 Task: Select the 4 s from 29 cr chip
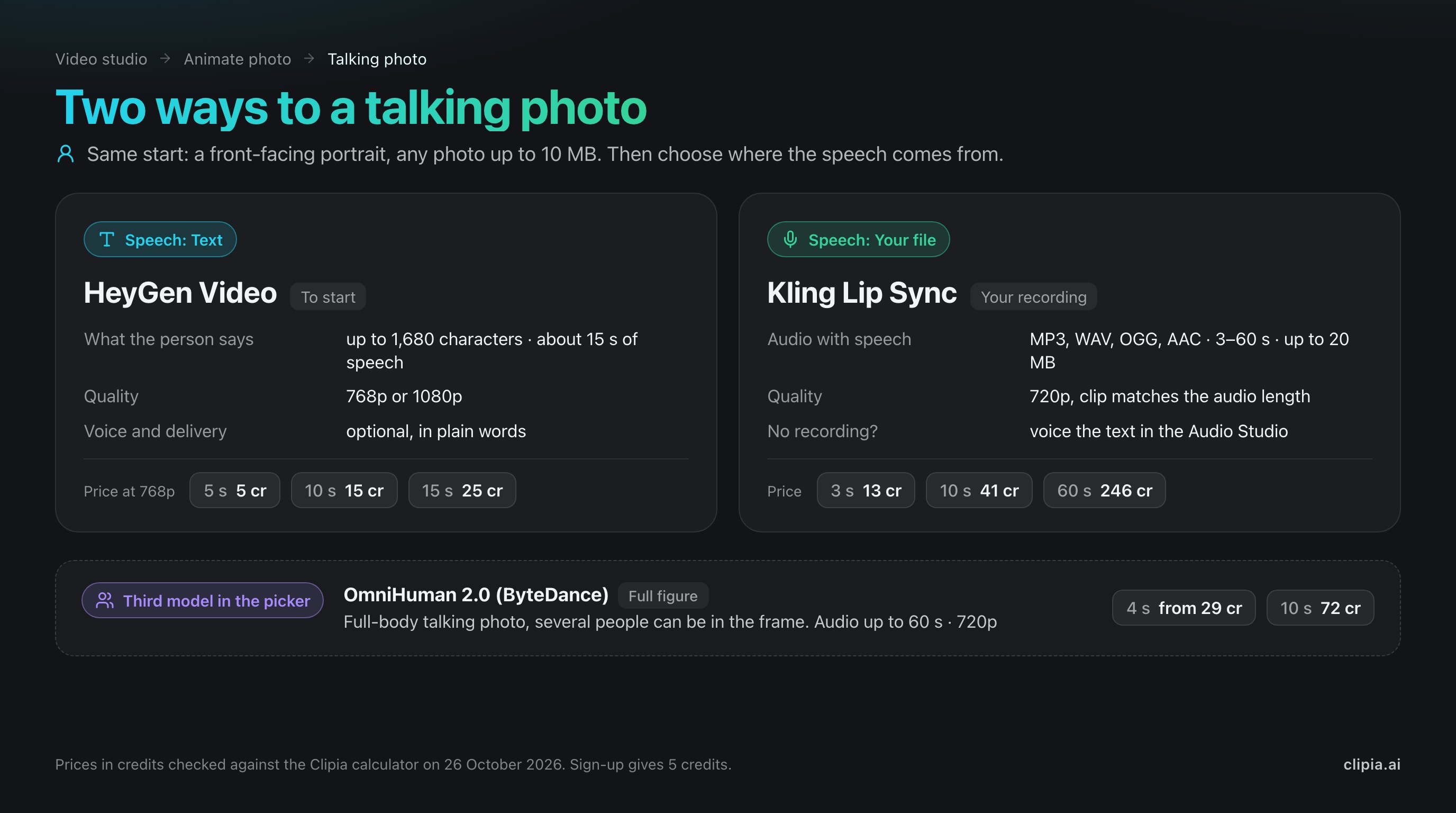tap(1184, 608)
